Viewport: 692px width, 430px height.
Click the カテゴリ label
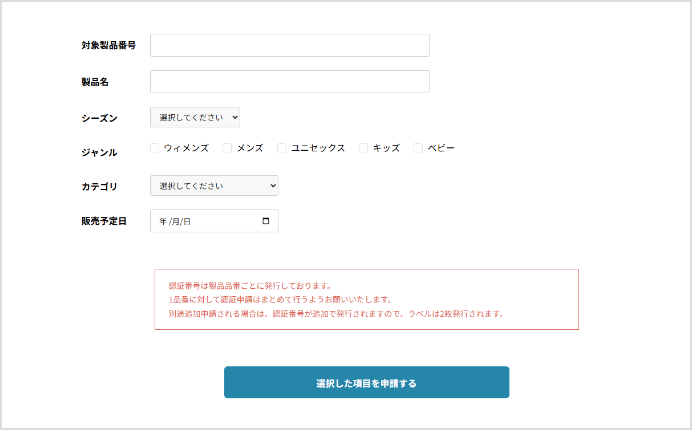(99, 186)
